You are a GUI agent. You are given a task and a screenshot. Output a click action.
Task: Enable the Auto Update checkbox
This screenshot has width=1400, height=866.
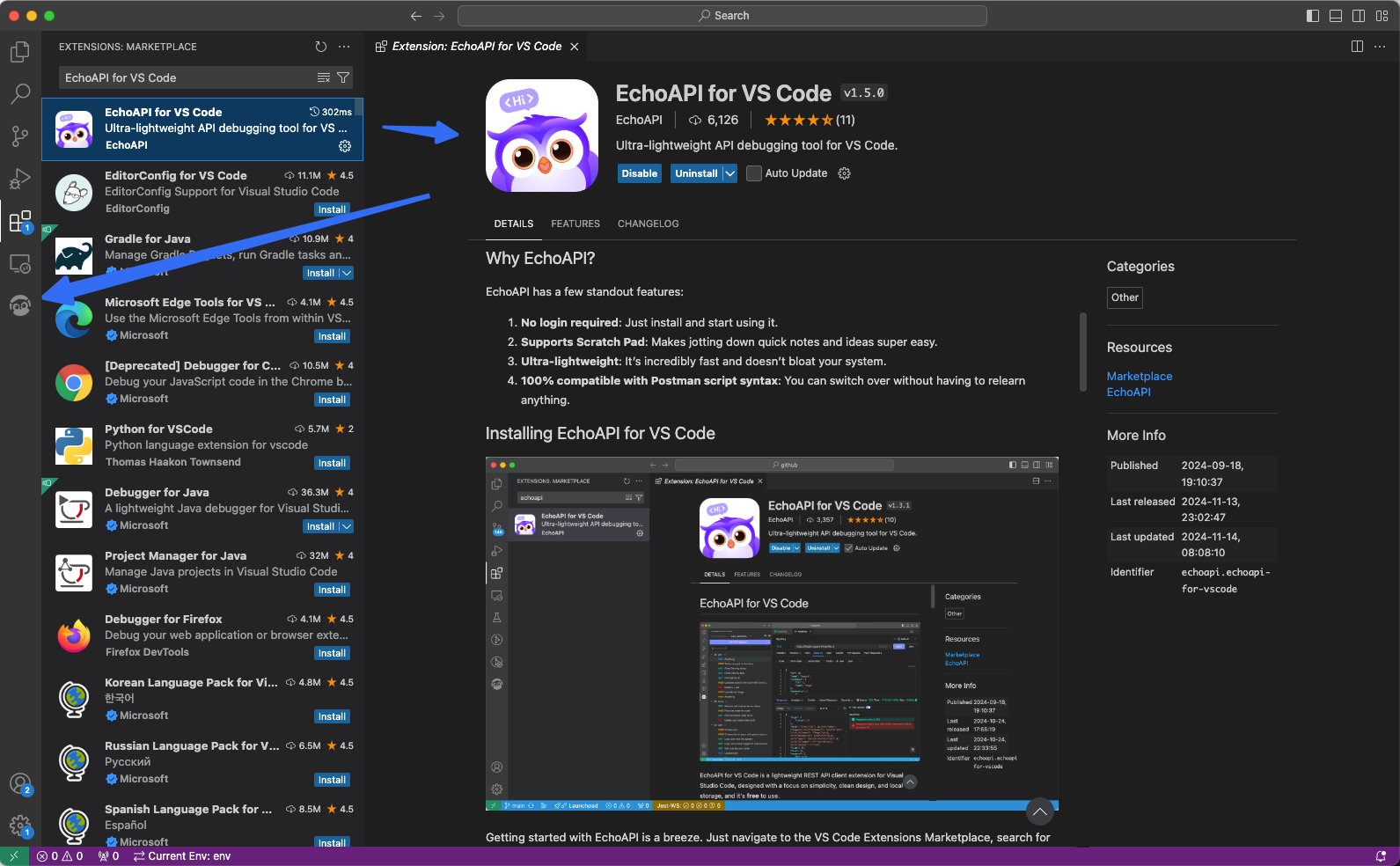pos(754,173)
